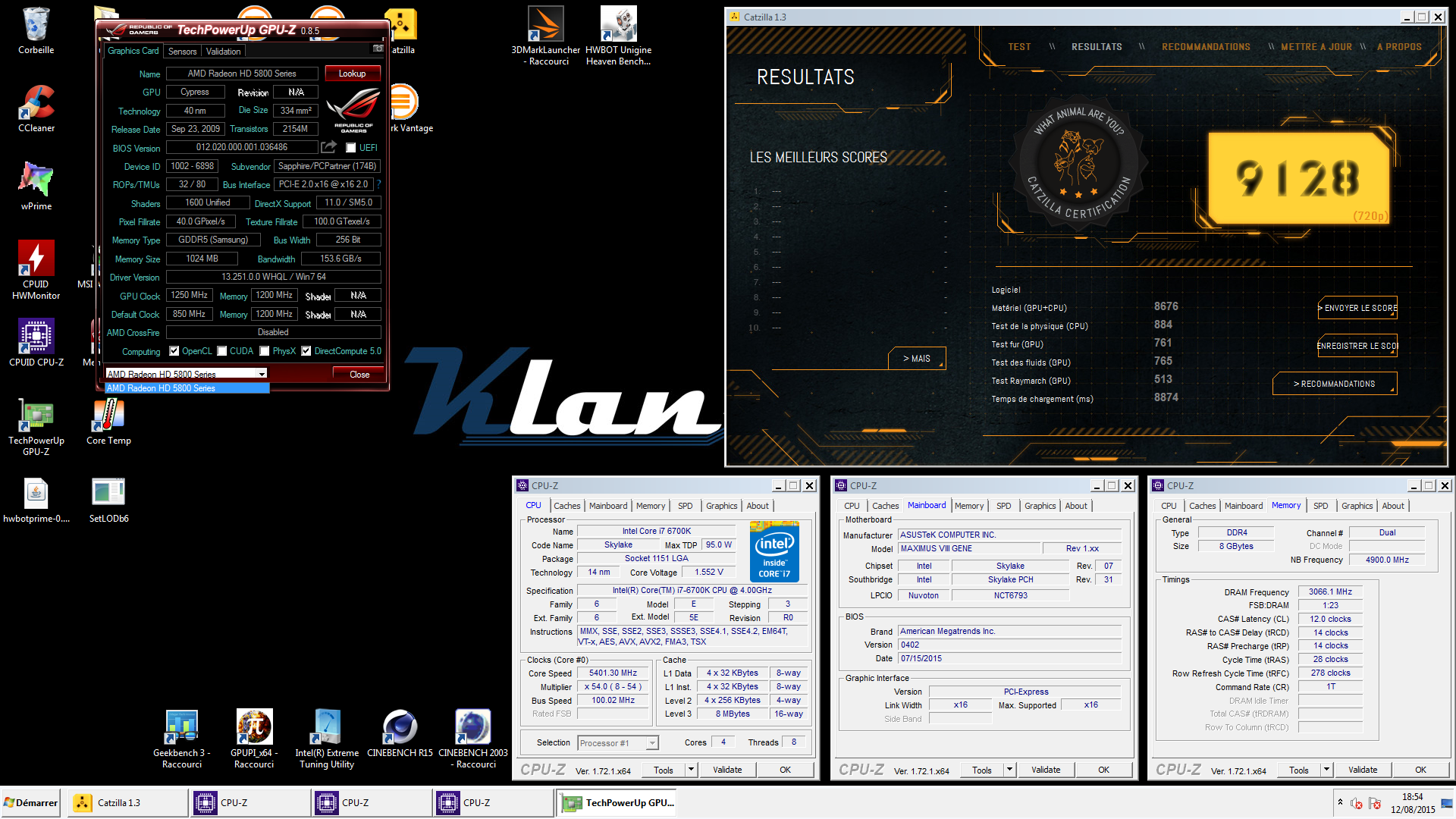Open Caches tab in first CPU-Z window
Screen dimensions: 1456x819
[x=566, y=506]
